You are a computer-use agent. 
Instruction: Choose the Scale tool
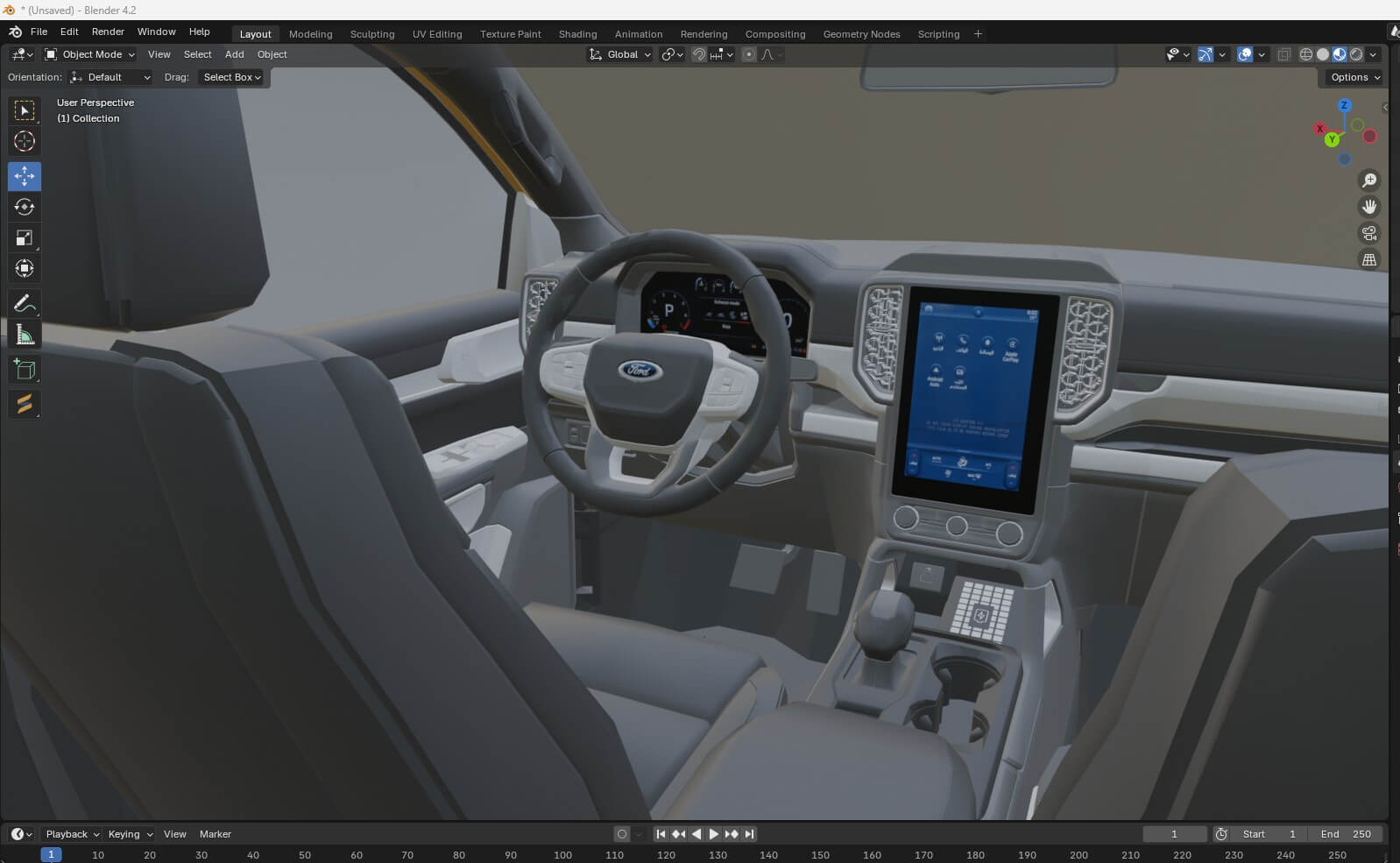tap(25, 237)
